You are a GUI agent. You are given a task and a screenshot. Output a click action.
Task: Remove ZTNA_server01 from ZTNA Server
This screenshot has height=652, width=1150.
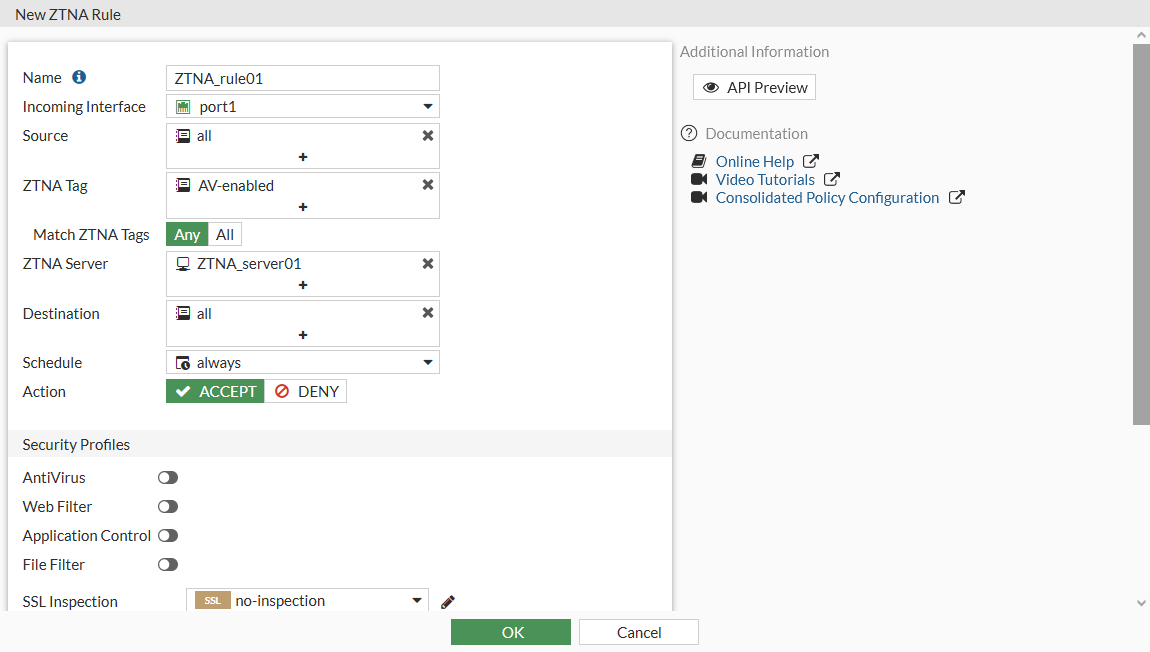pos(428,264)
